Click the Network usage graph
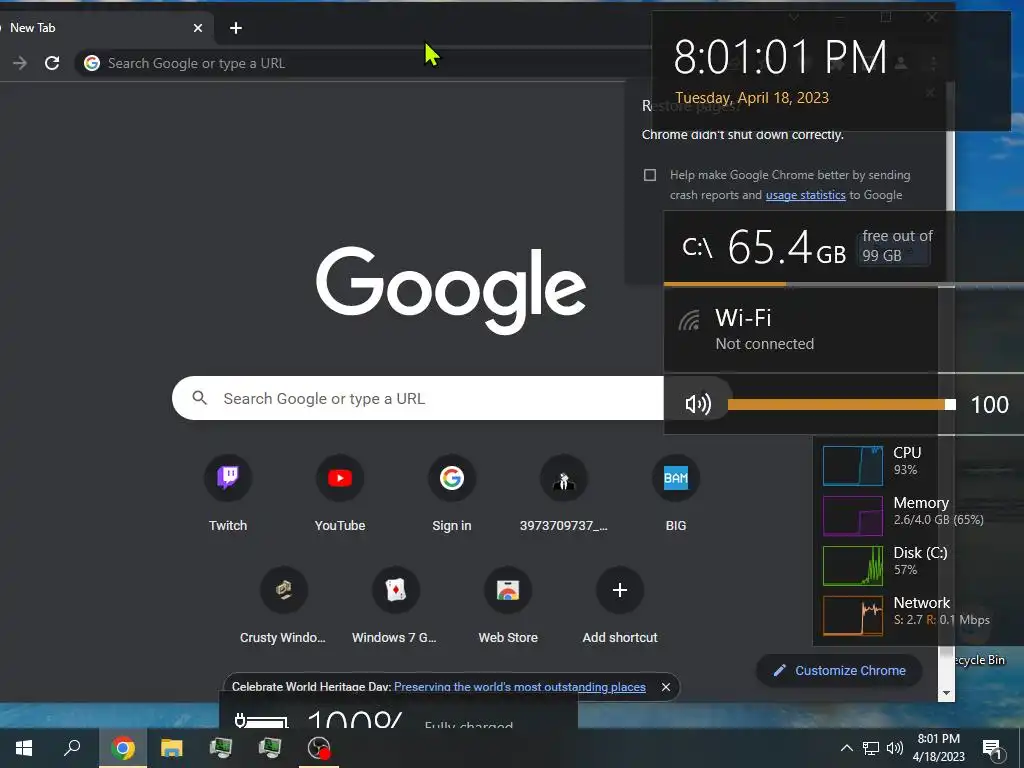This screenshot has height=768, width=1024. point(853,616)
